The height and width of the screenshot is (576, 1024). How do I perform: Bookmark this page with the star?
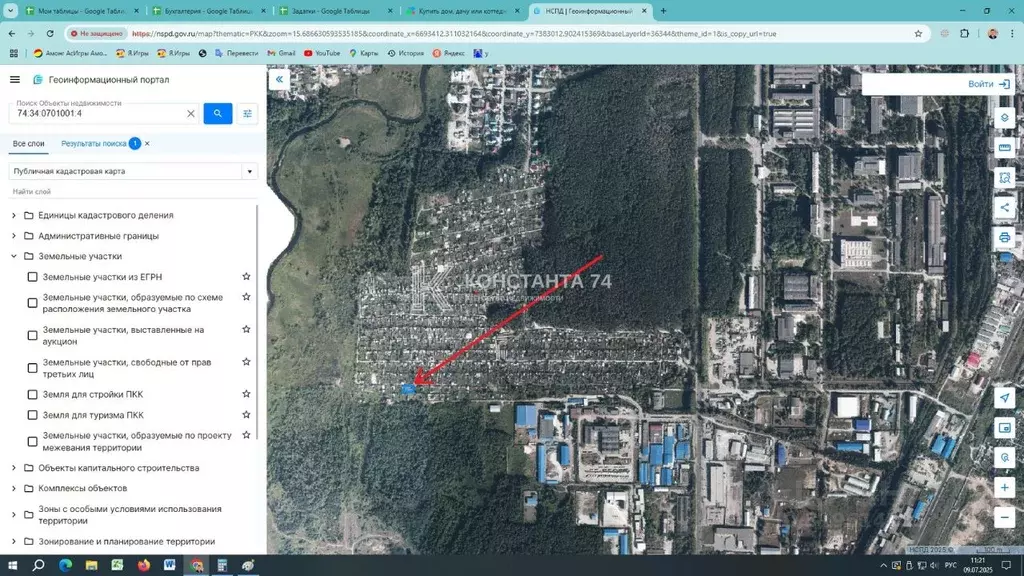918,33
